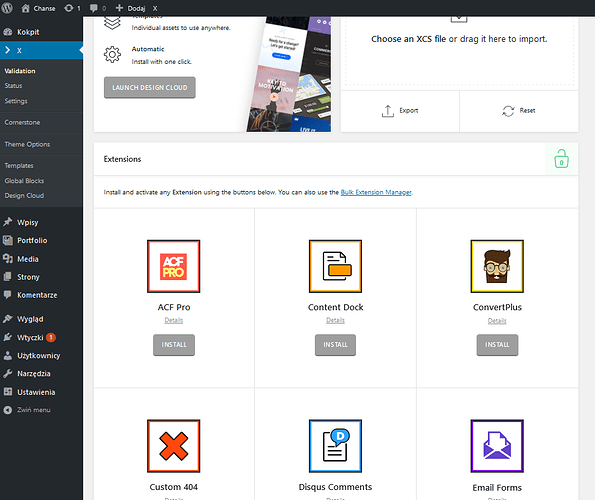The width and height of the screenshot is (595, 500).
Task: Click the Disqus Comments icon
Action: click(335, 446)
